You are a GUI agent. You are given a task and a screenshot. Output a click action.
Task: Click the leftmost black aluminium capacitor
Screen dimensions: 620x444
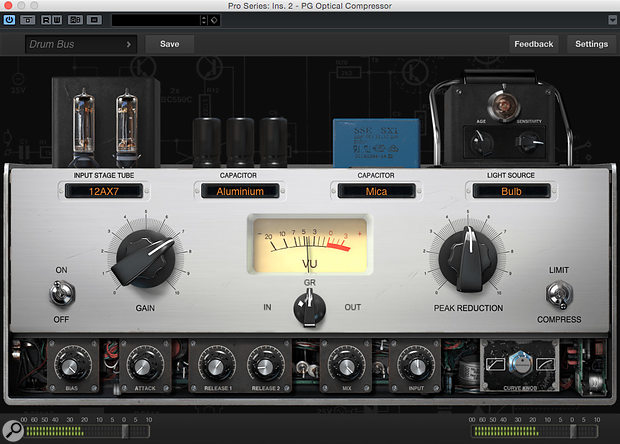(206, 142)
